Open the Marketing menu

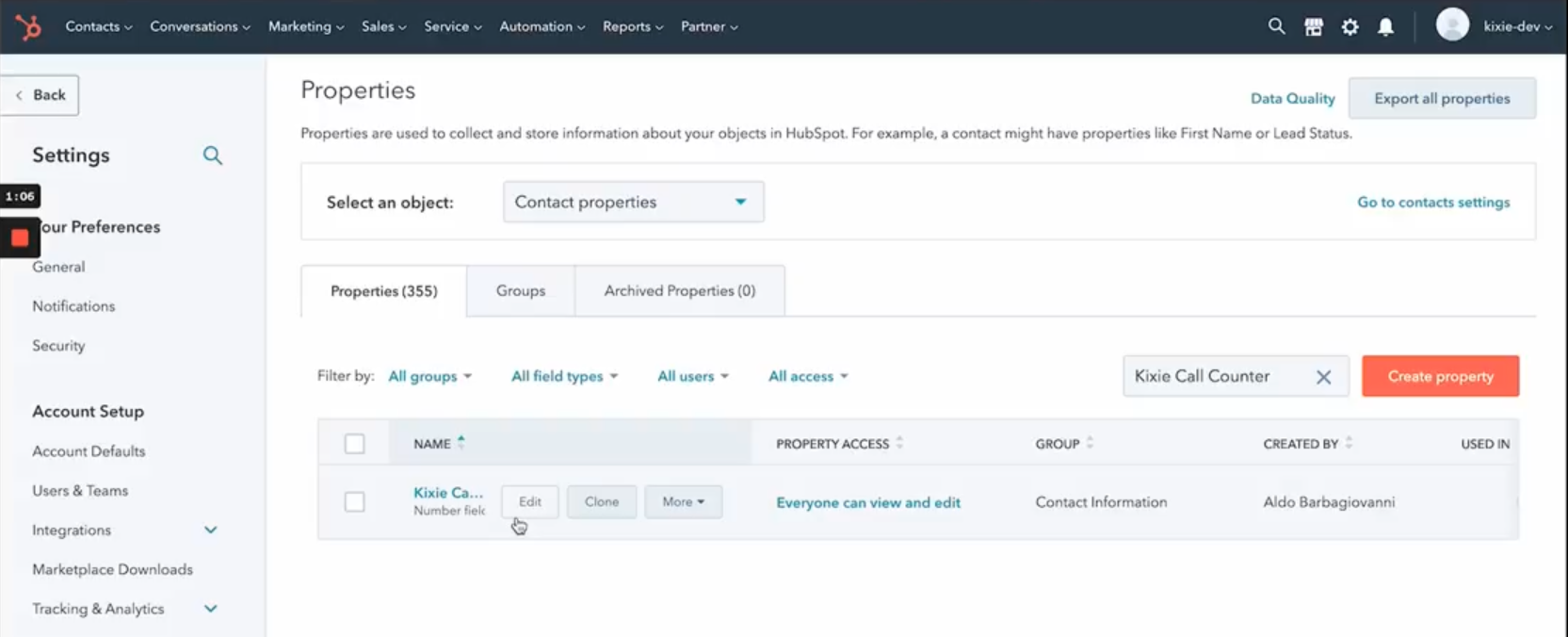(x=306, y=26)
